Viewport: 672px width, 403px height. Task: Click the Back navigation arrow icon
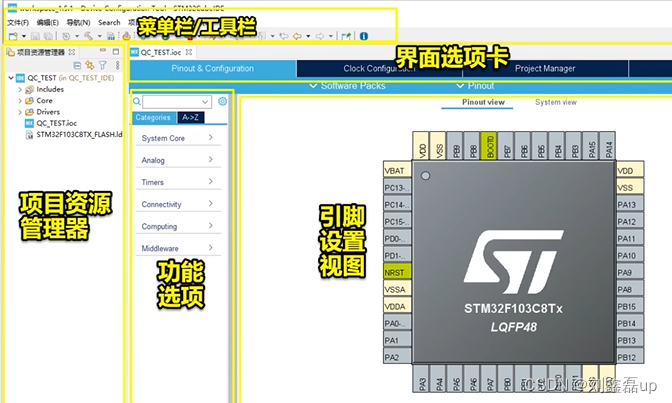297,36
